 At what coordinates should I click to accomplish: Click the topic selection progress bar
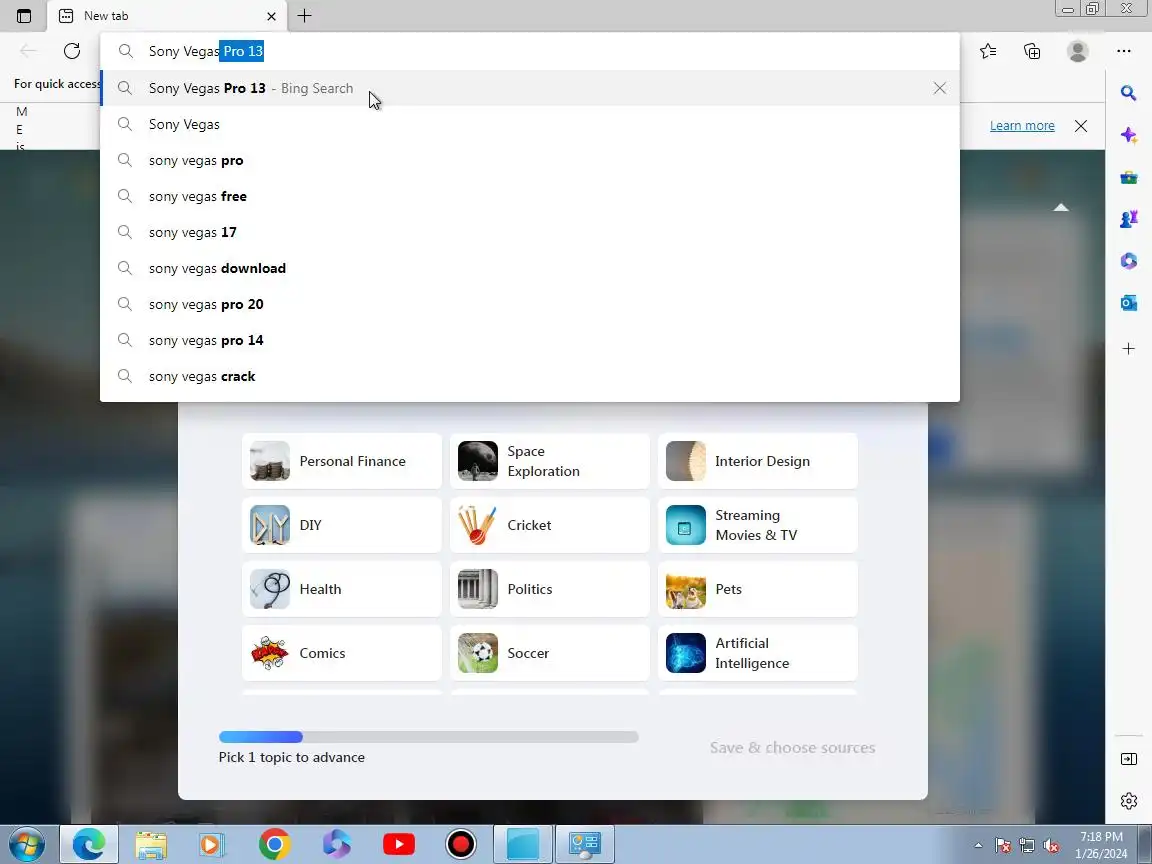pyautogui.click(x=428, y=737)
